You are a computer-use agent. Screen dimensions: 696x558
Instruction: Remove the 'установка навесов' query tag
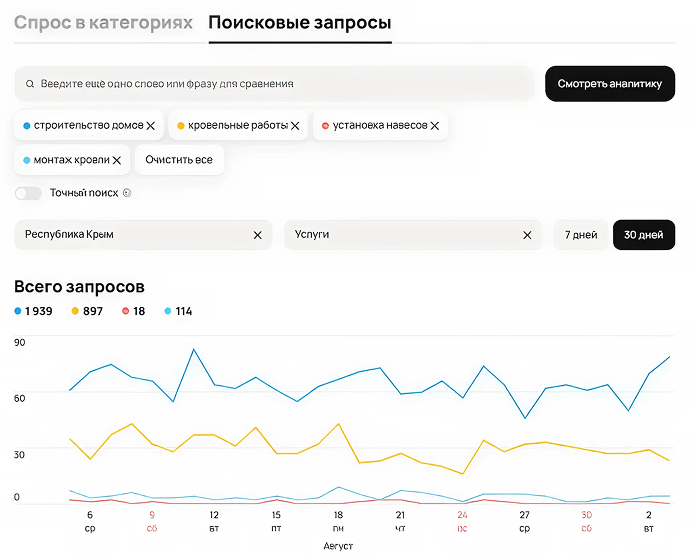[435, 126]
